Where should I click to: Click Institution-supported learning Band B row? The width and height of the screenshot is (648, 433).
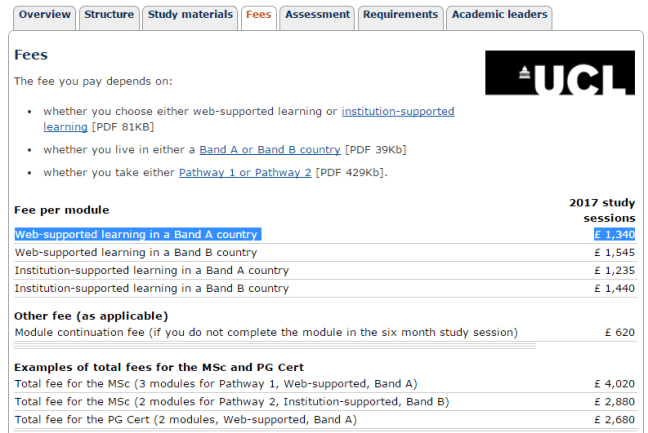point(151,289)
